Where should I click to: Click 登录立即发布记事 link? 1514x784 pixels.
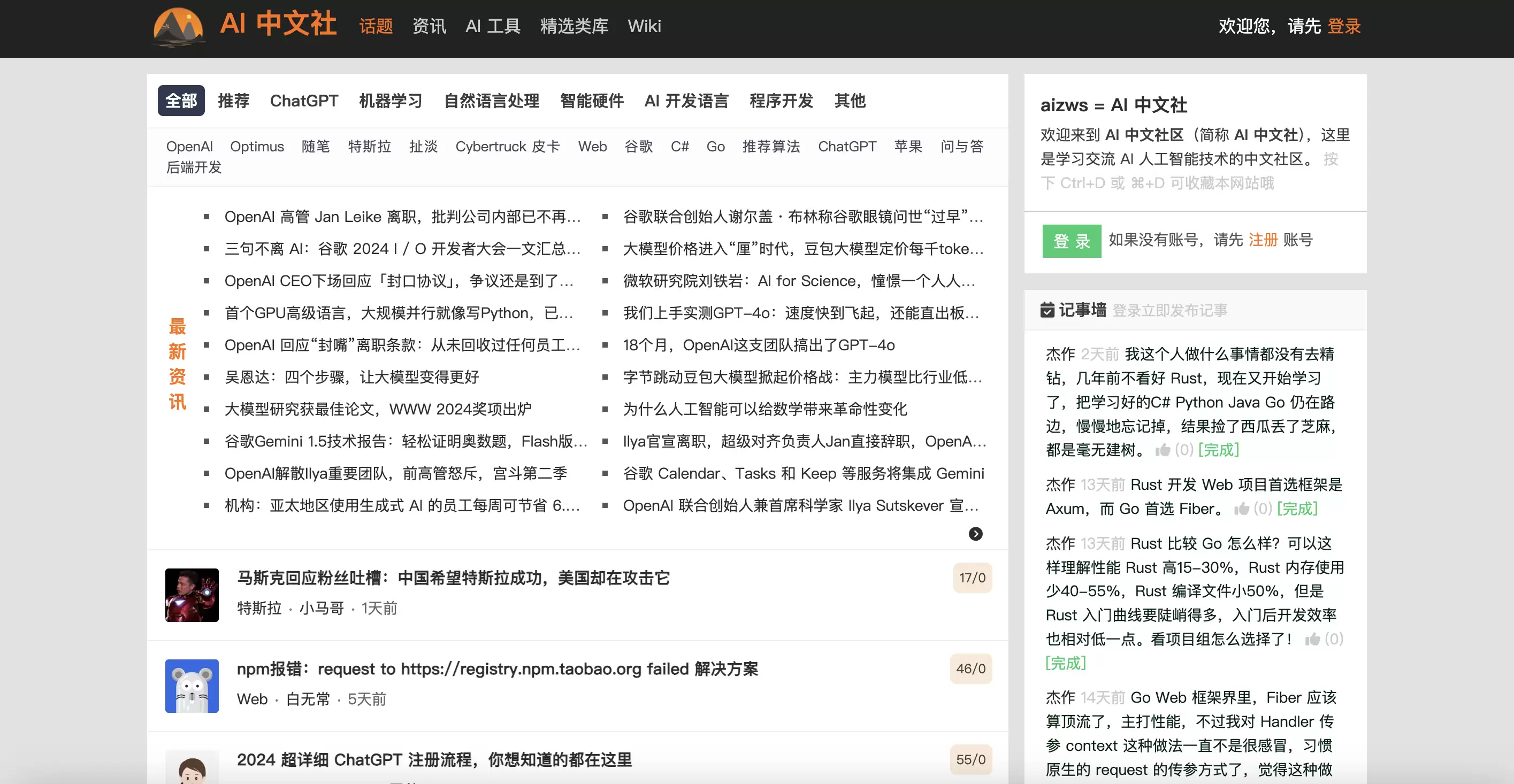(x=1169, y=310)
